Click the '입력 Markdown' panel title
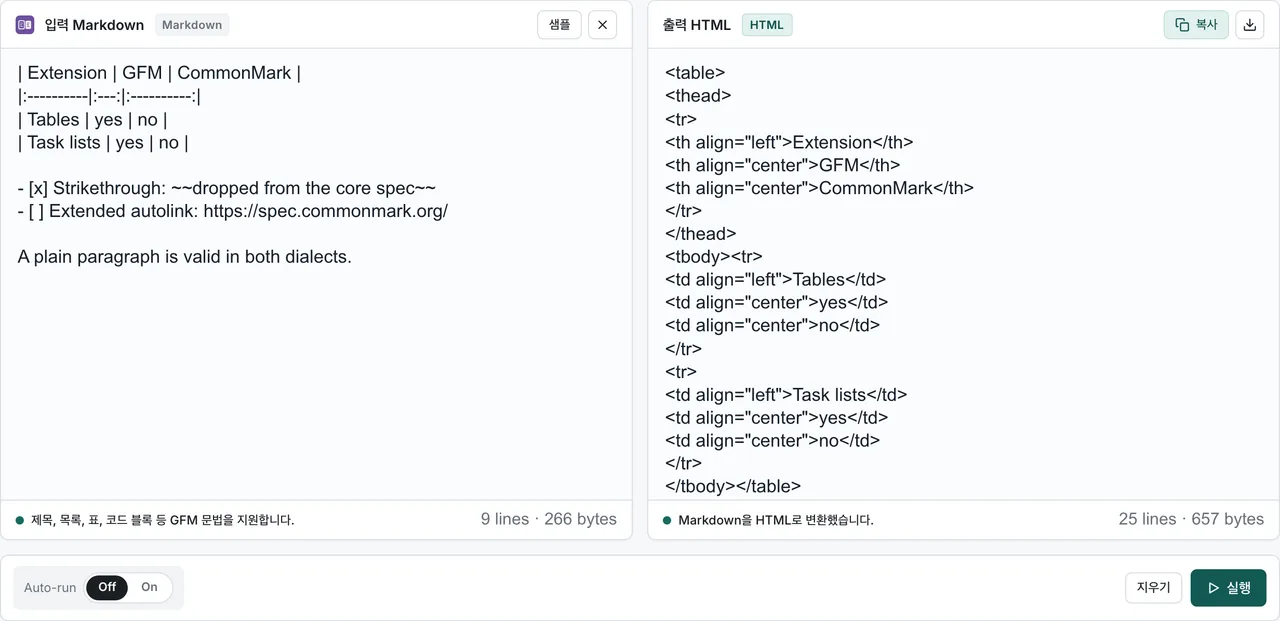Image resolution: width=1280 pixels, height=621 pixels. (x=94, y=25)
